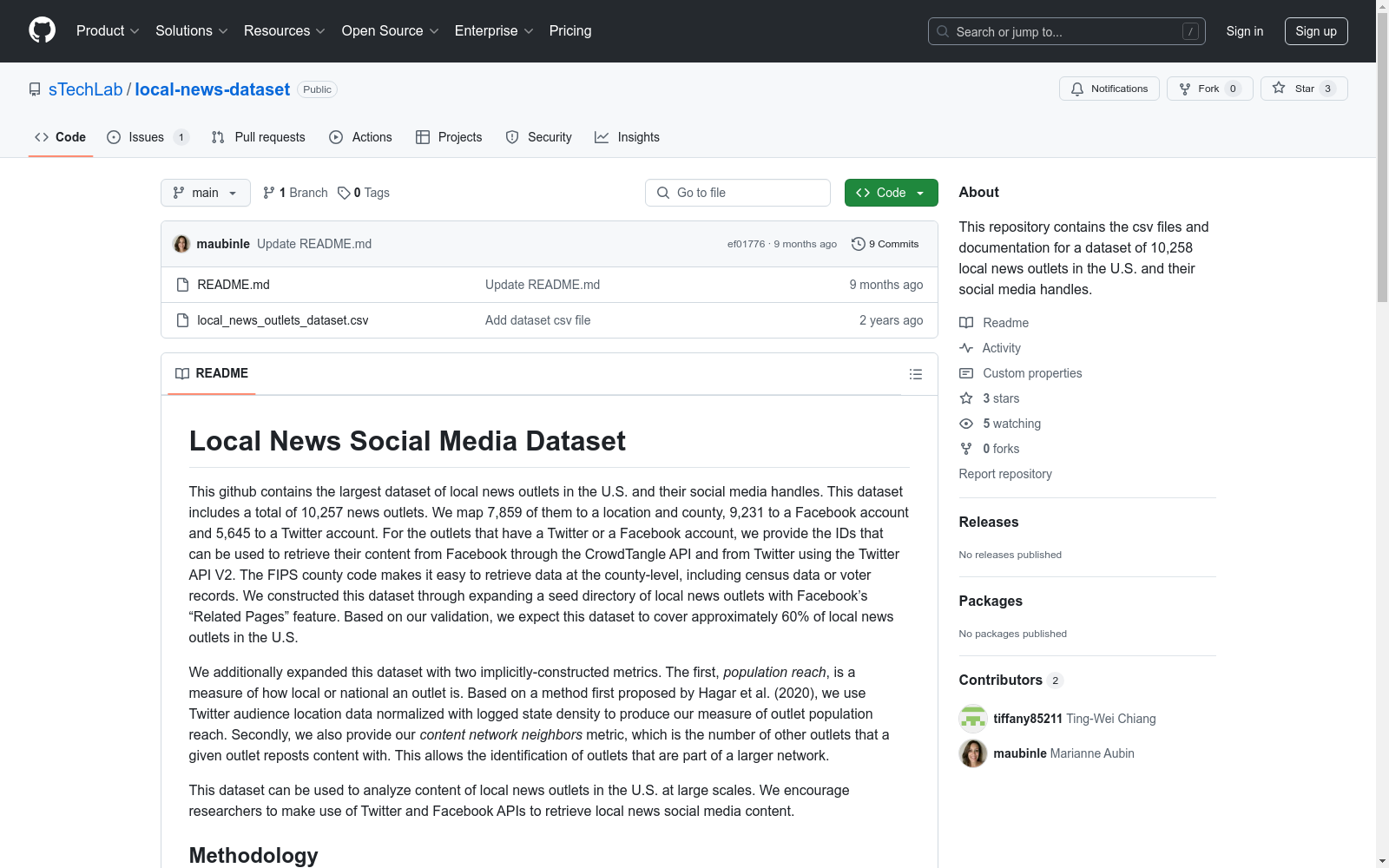The image size is (1389, 868).
Task: Expand the green Code dropdown button
Action: [892, 193]
